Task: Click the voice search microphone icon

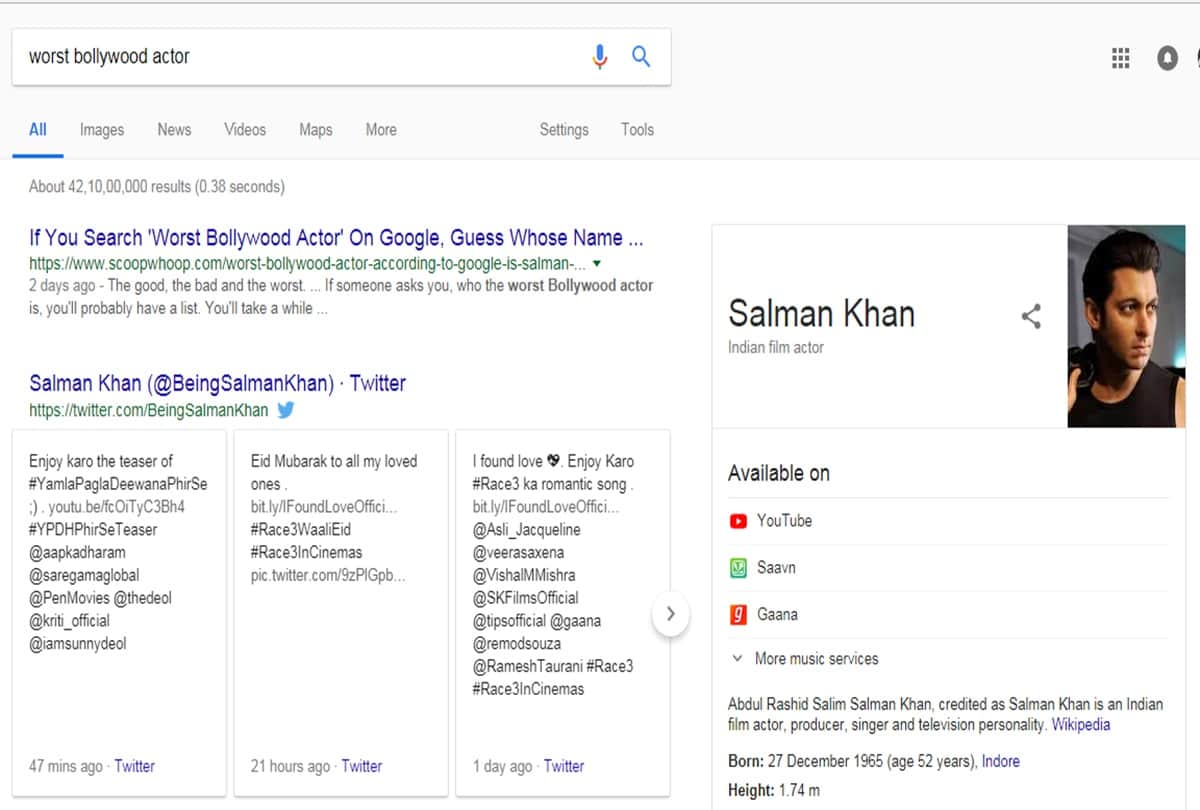Action: coord(599,57)
